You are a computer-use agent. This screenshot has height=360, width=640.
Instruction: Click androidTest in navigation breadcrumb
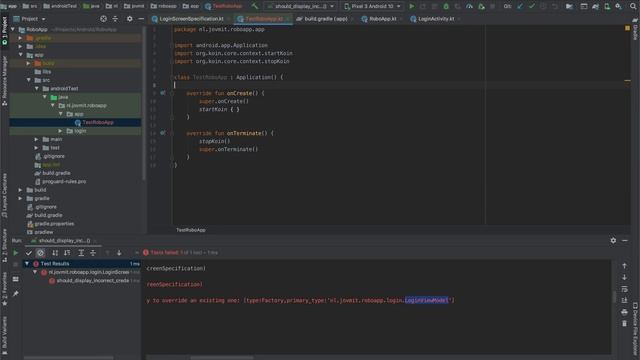[x=60, y=6]
